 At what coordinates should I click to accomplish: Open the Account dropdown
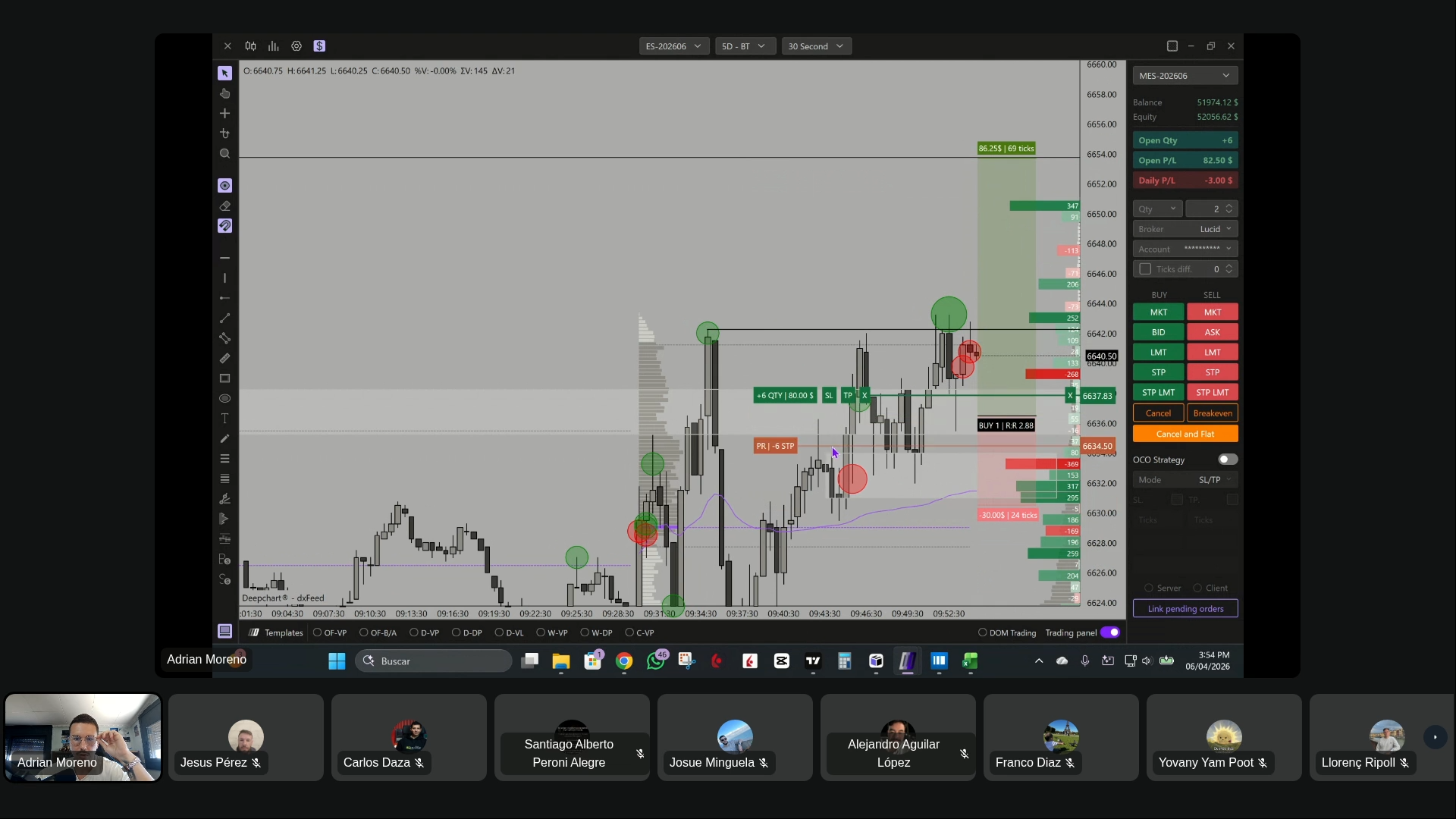coord(1185,249)
